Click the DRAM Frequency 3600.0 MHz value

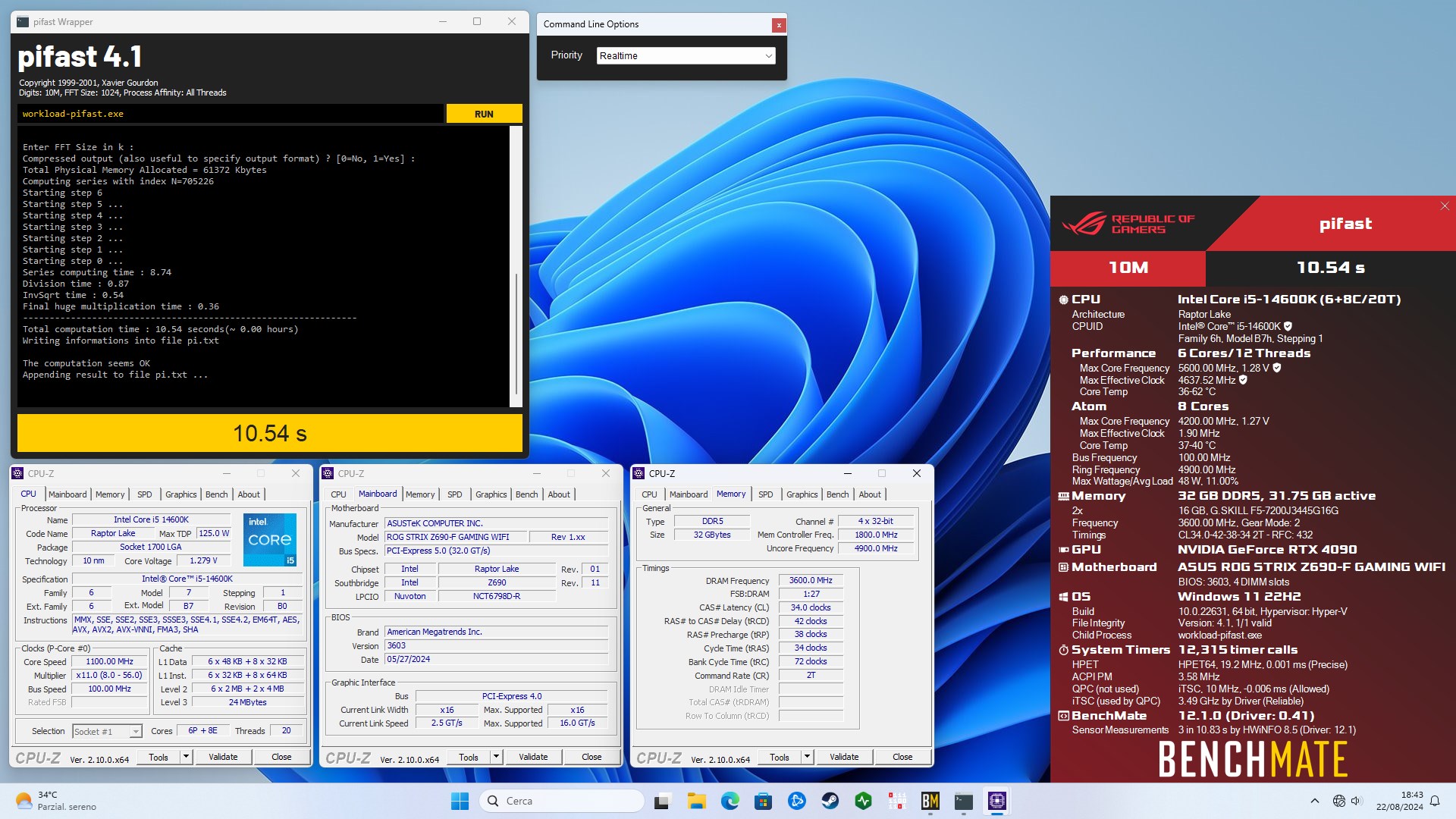pyautogui.click(x=811, y=581)
